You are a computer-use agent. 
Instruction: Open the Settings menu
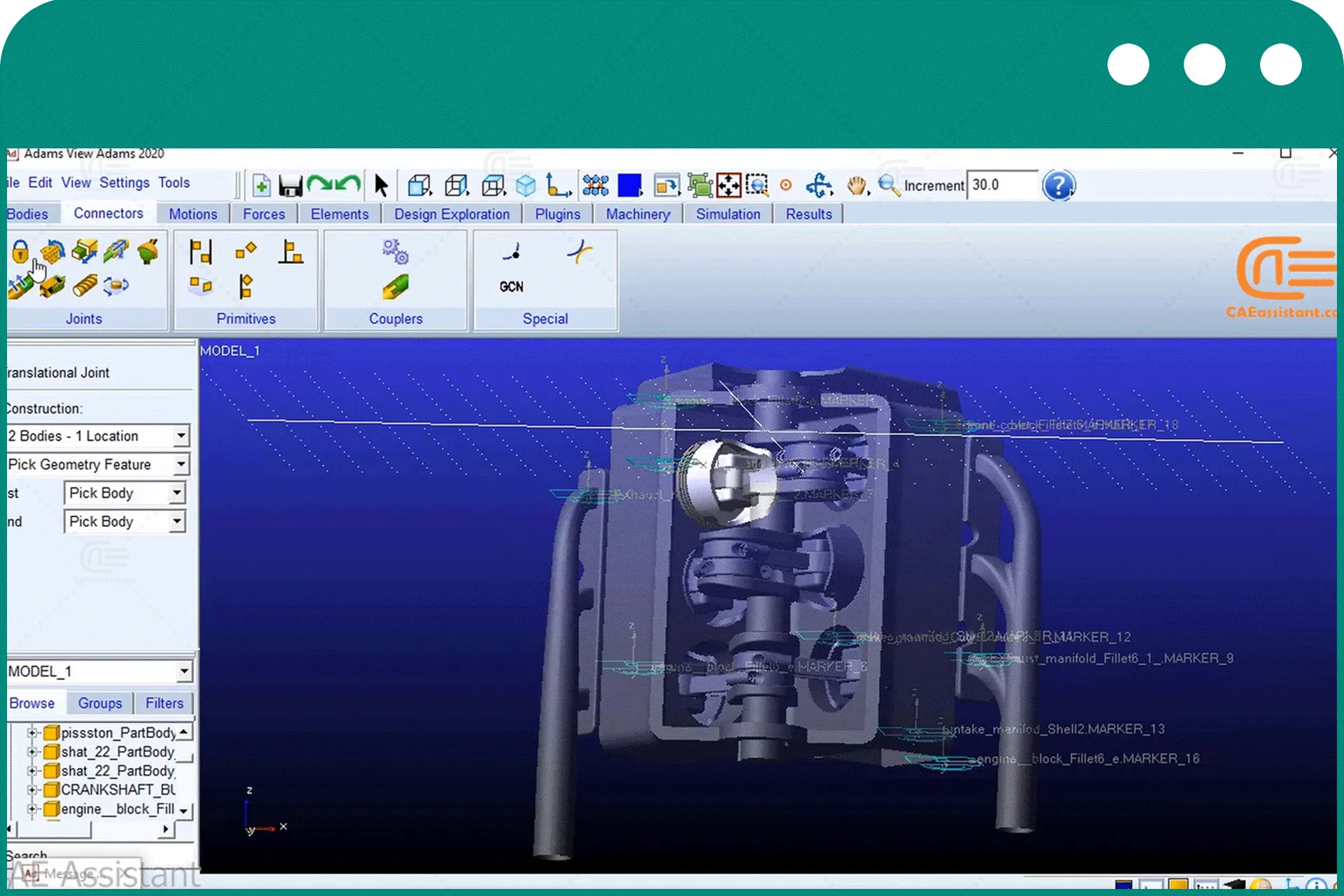click(124, 183)
